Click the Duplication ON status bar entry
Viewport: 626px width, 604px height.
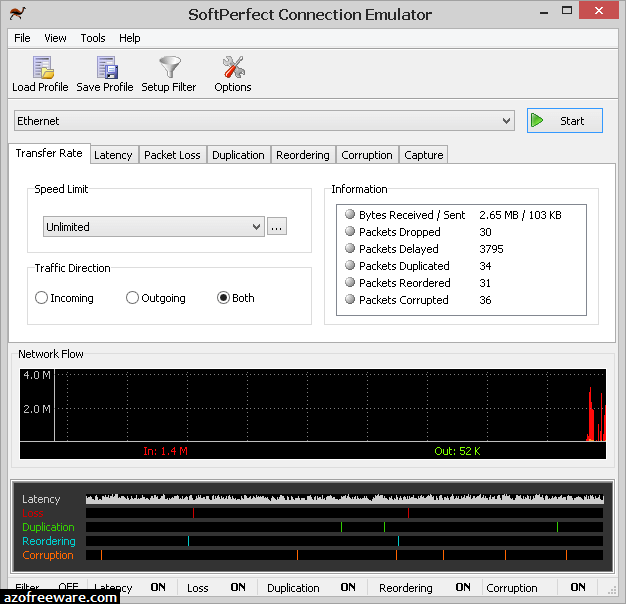coord(311,587)
